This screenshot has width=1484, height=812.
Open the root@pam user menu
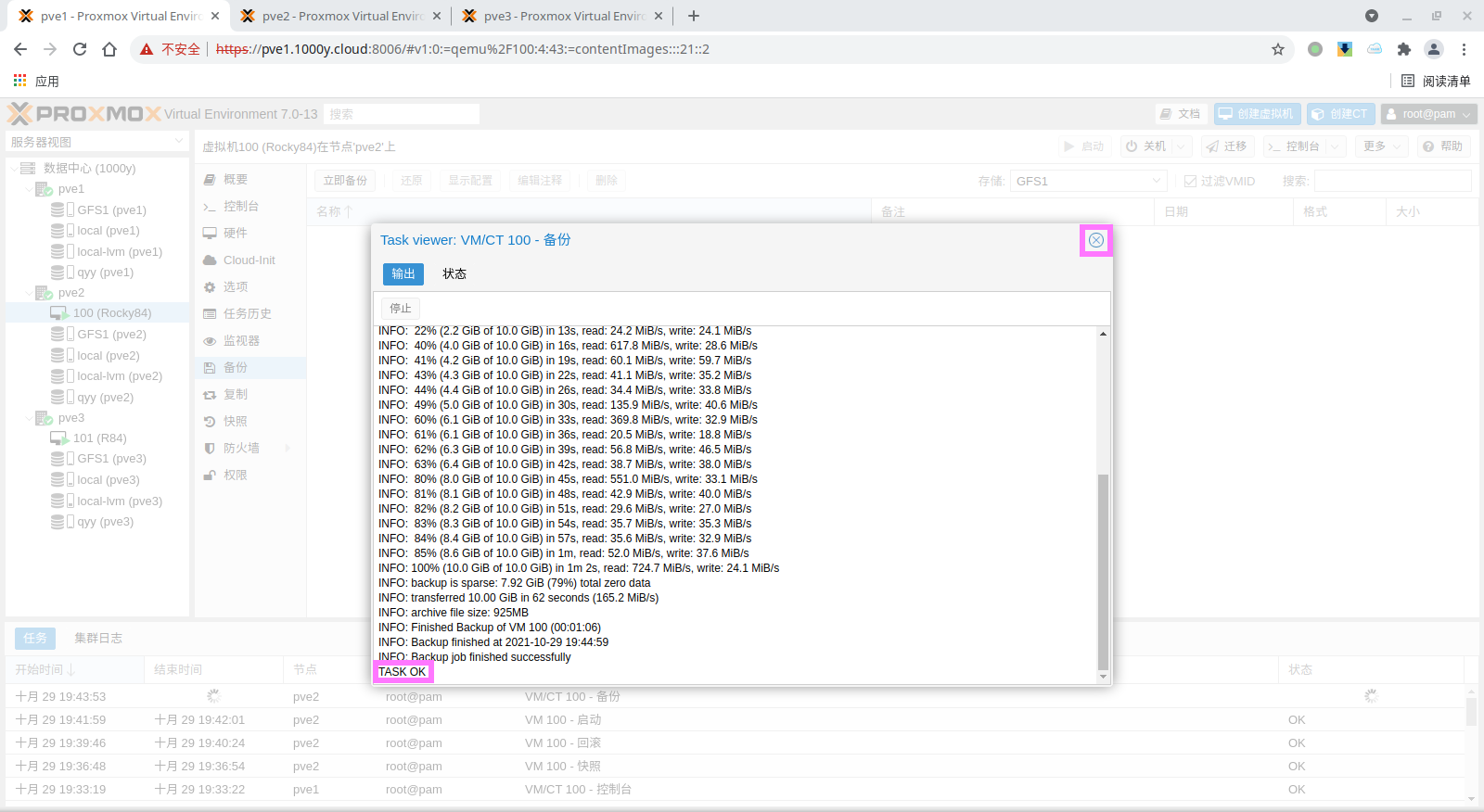tap(1428, 114)
